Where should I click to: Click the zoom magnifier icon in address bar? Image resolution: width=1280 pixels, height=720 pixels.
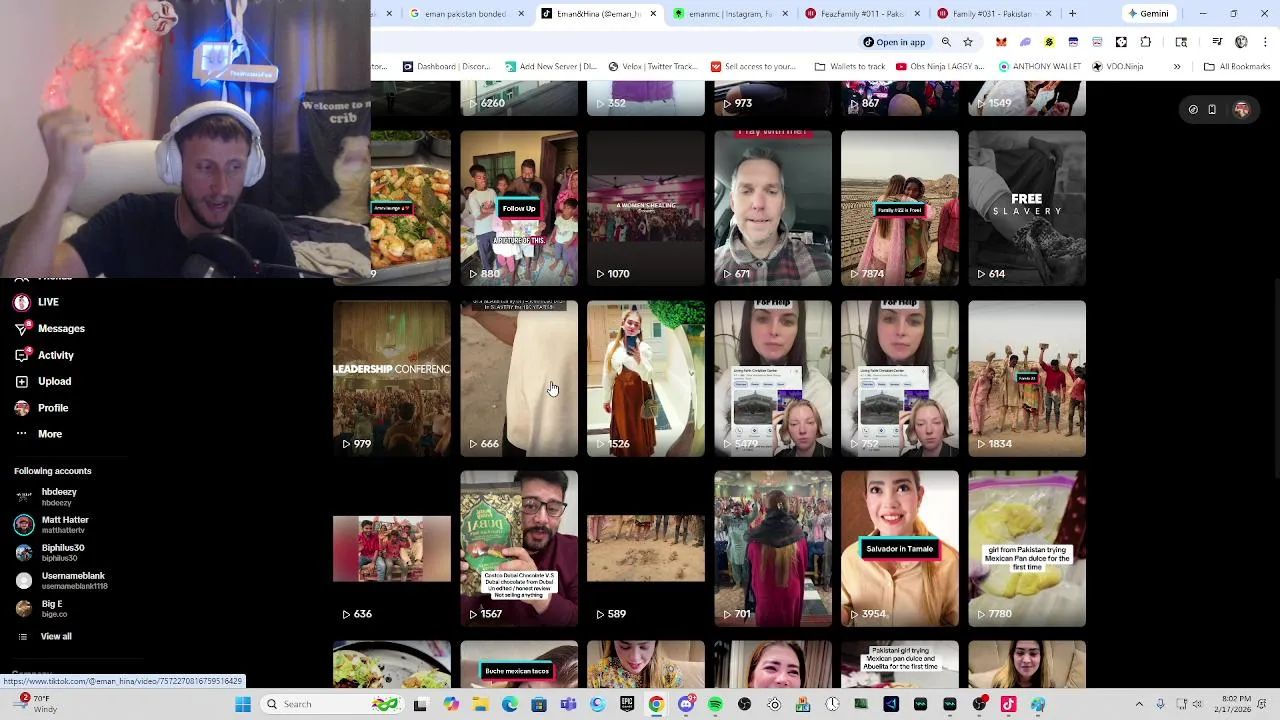946,42
